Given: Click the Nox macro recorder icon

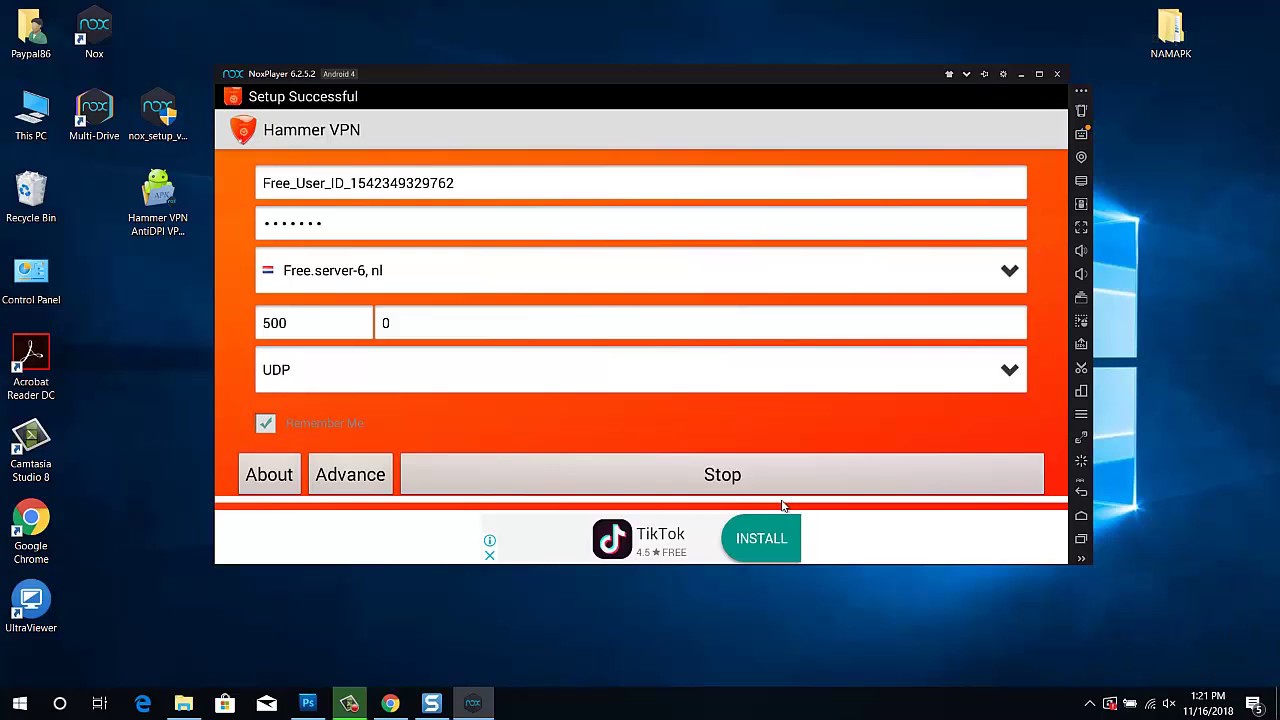Looking at the screenshot, I should (x=1081, y=321).
